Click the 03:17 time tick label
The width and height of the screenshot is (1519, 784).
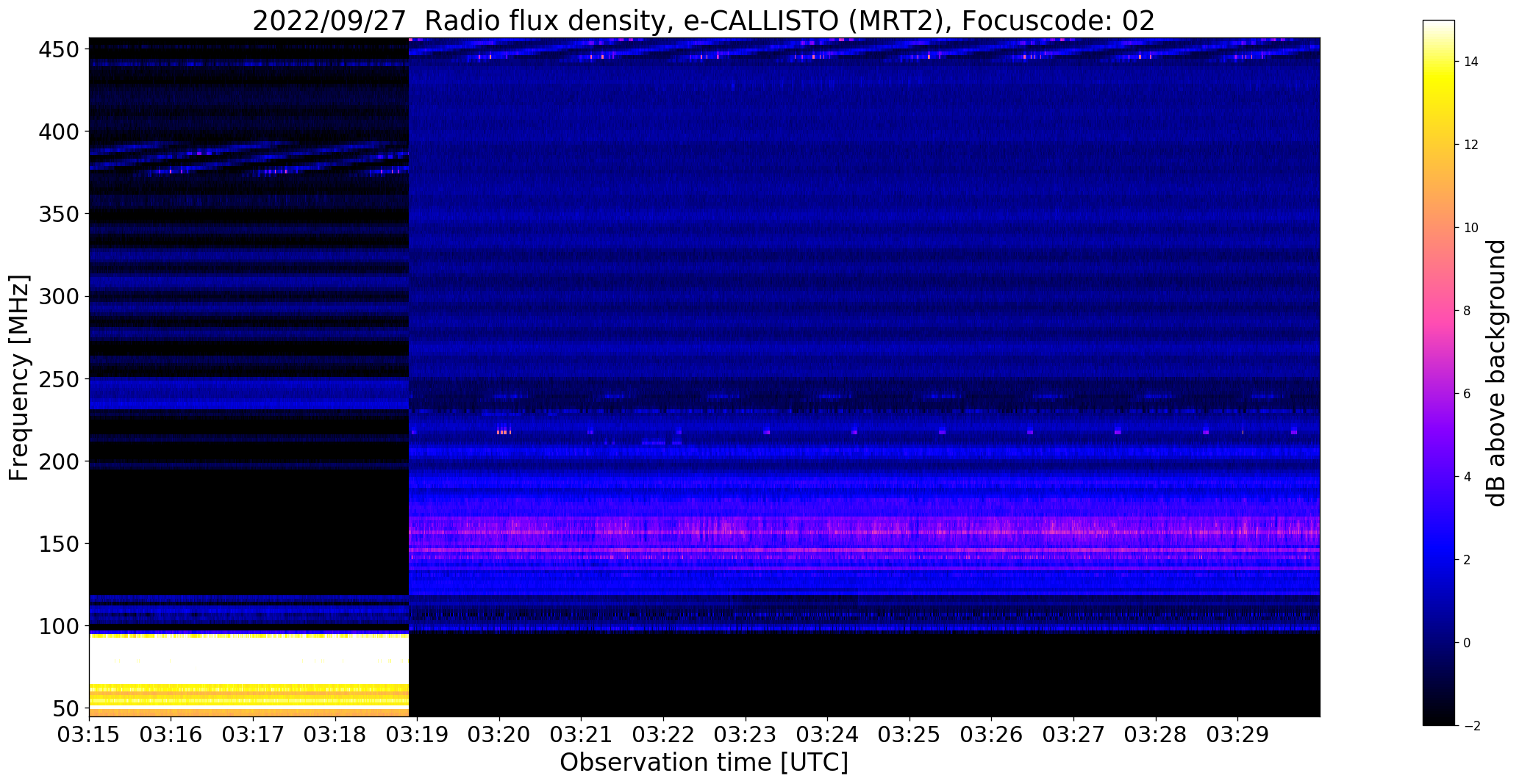coord(253,735)
